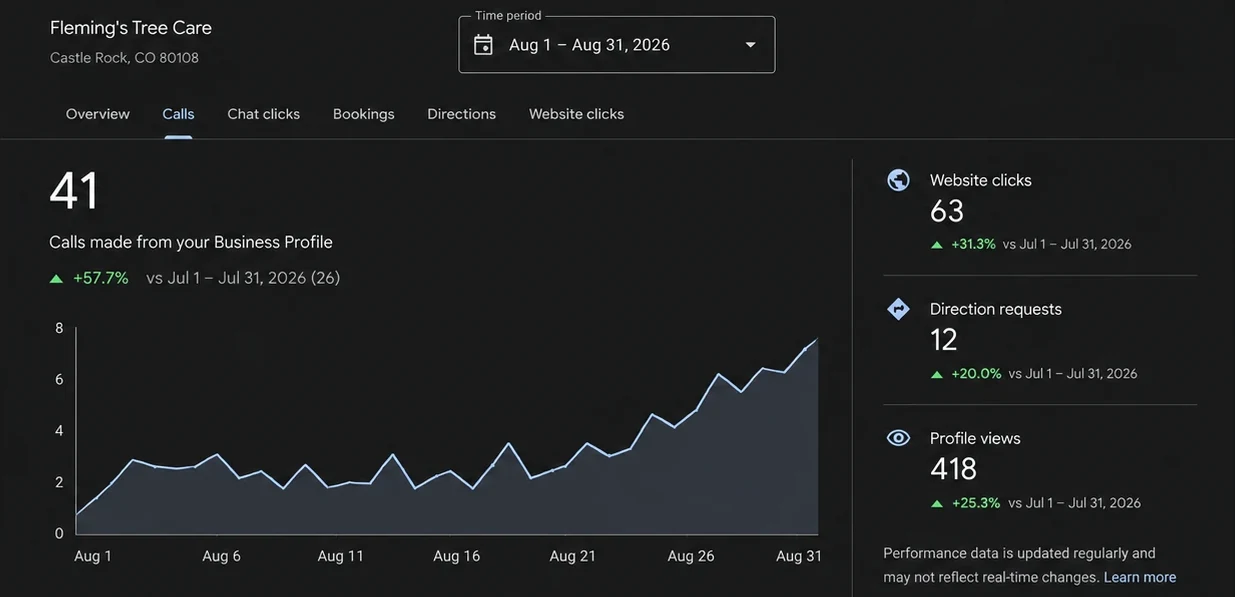Click the globe icon beside Website clicks
Screen dimensions: 1235x597
(898, 180)
